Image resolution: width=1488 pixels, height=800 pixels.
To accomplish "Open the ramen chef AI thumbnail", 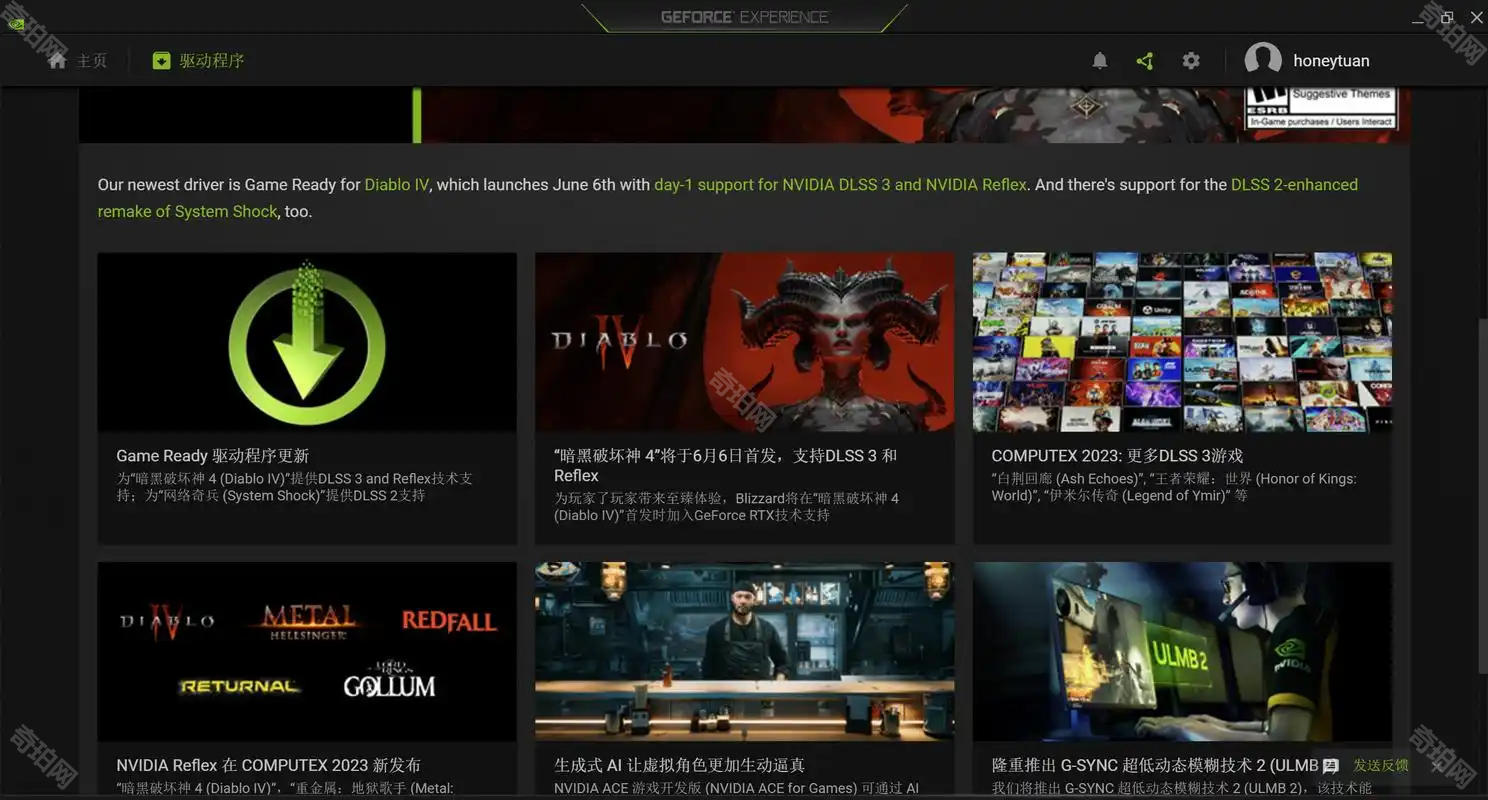I will [x=744, y=651].
